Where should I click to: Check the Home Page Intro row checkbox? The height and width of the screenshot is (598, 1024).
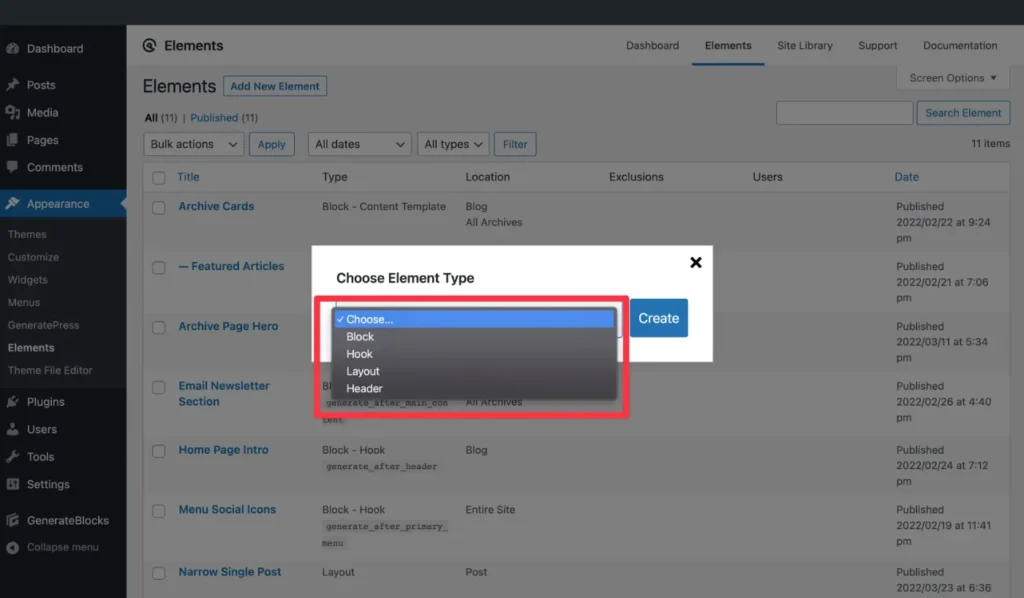(159, 451)
